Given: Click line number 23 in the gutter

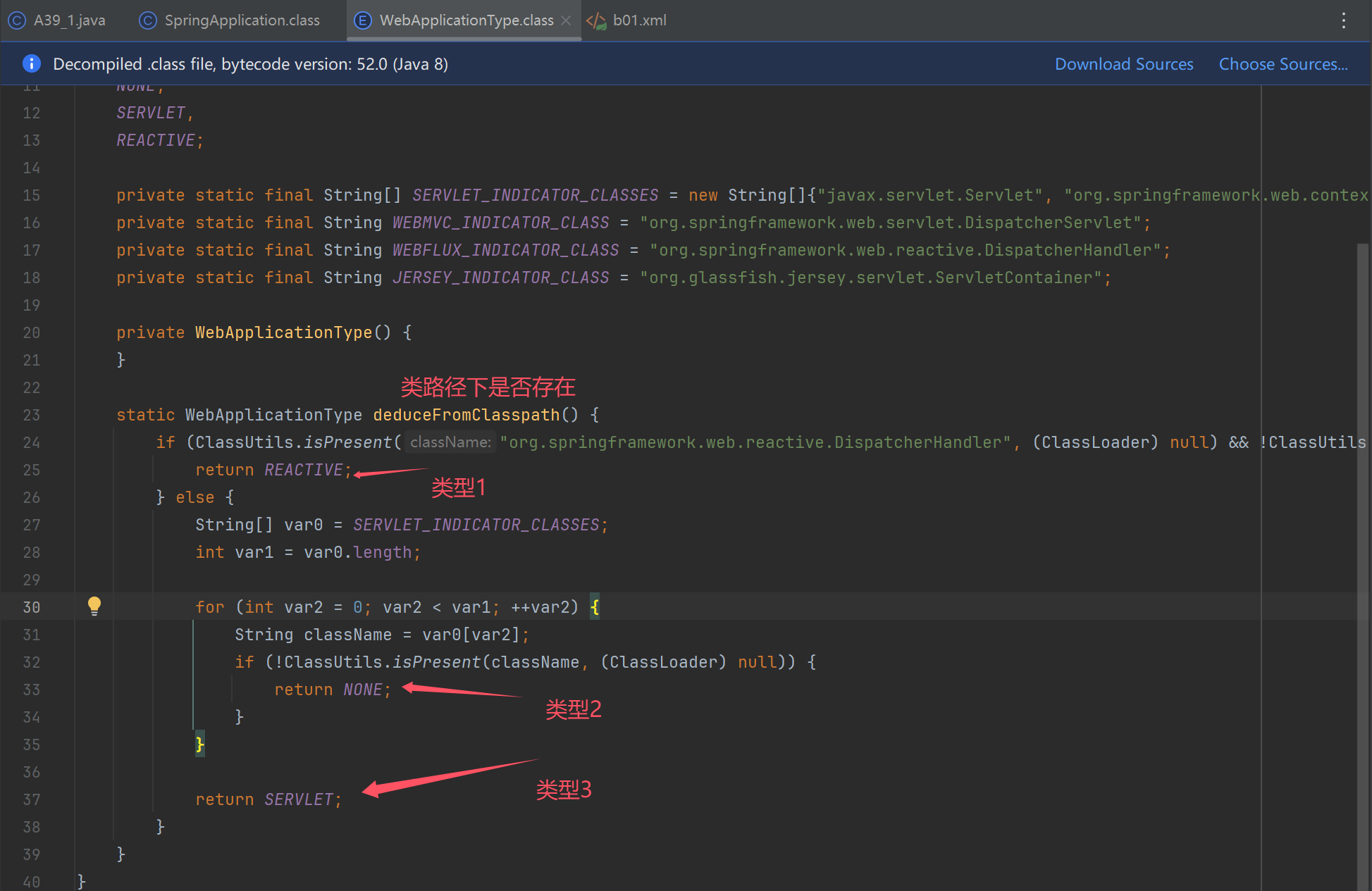Looking at the screenshot, I should click(x=31, y=415).
